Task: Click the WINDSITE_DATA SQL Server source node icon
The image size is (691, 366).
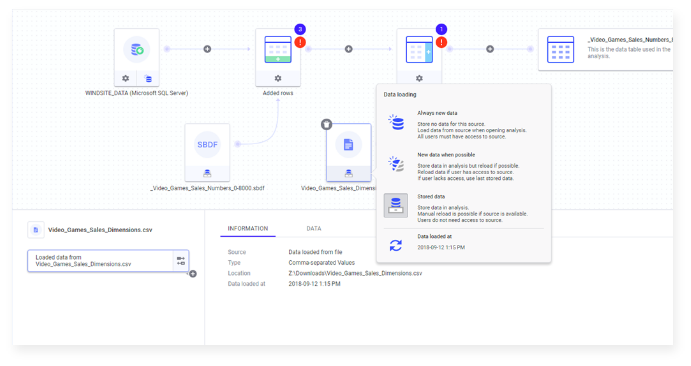Action: [137, 49]
